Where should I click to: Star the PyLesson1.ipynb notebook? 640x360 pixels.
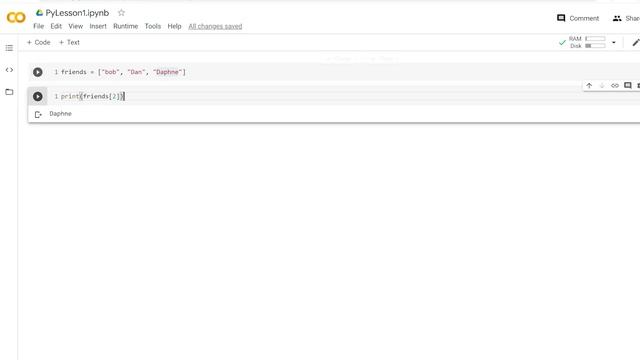tap(121, 13)
